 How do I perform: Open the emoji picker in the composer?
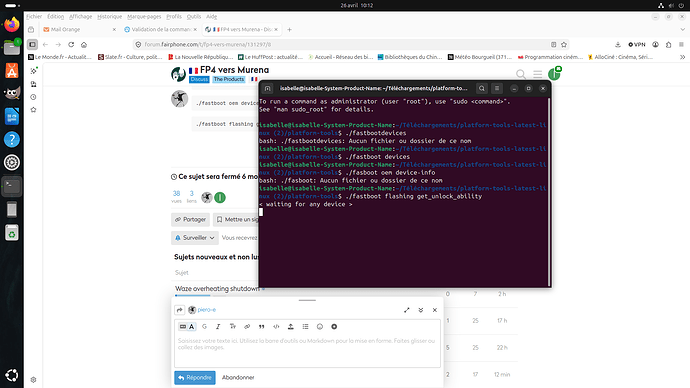tap(320, 326)
